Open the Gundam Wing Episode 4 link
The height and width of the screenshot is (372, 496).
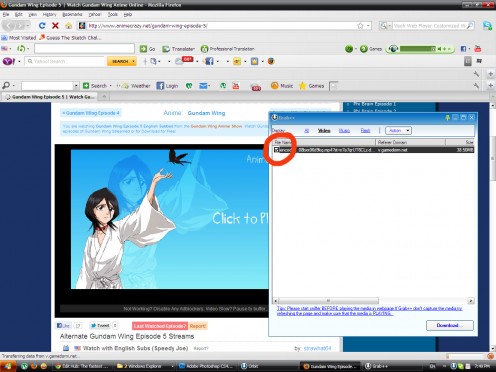91,113
